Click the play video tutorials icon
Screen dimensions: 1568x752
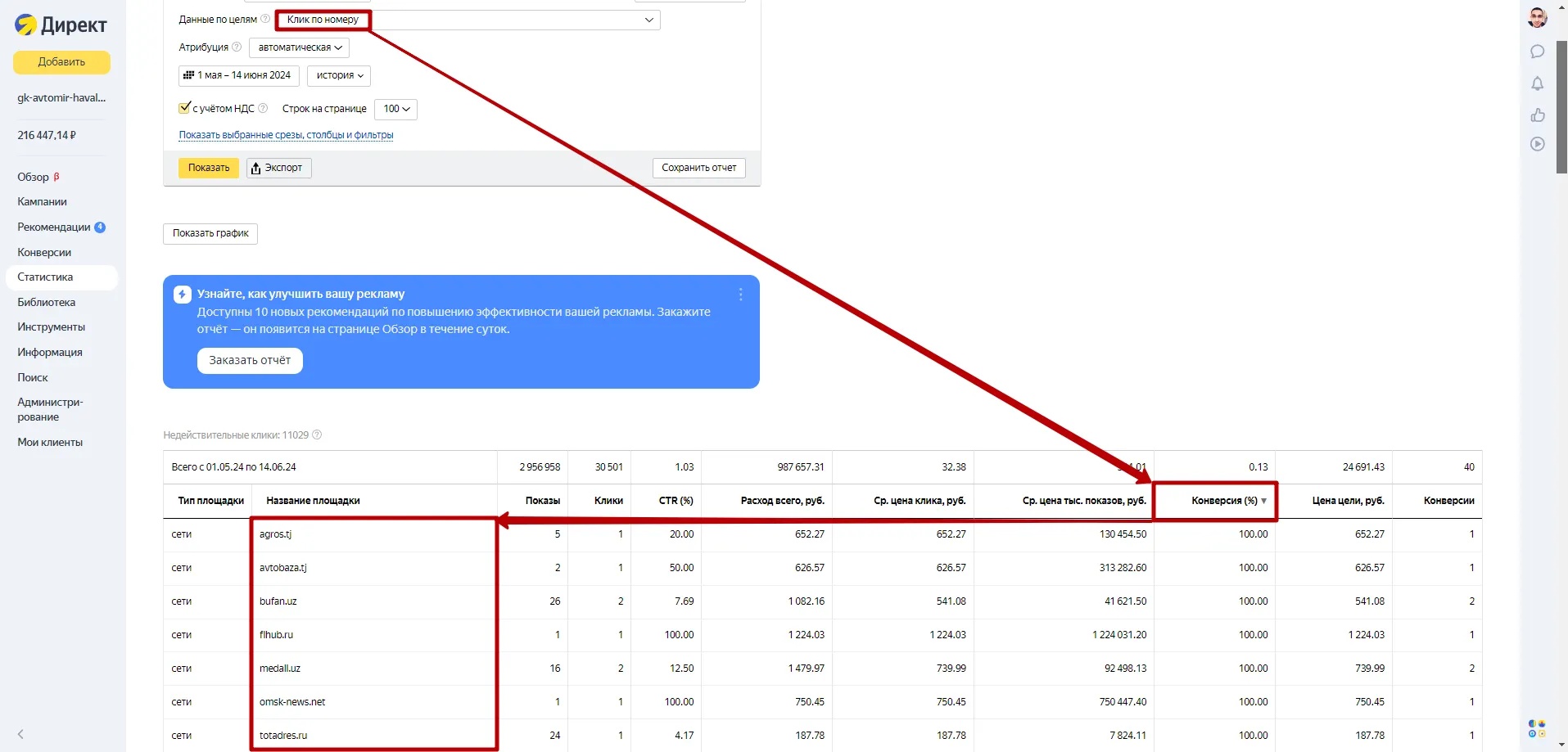coord(1537,144)
